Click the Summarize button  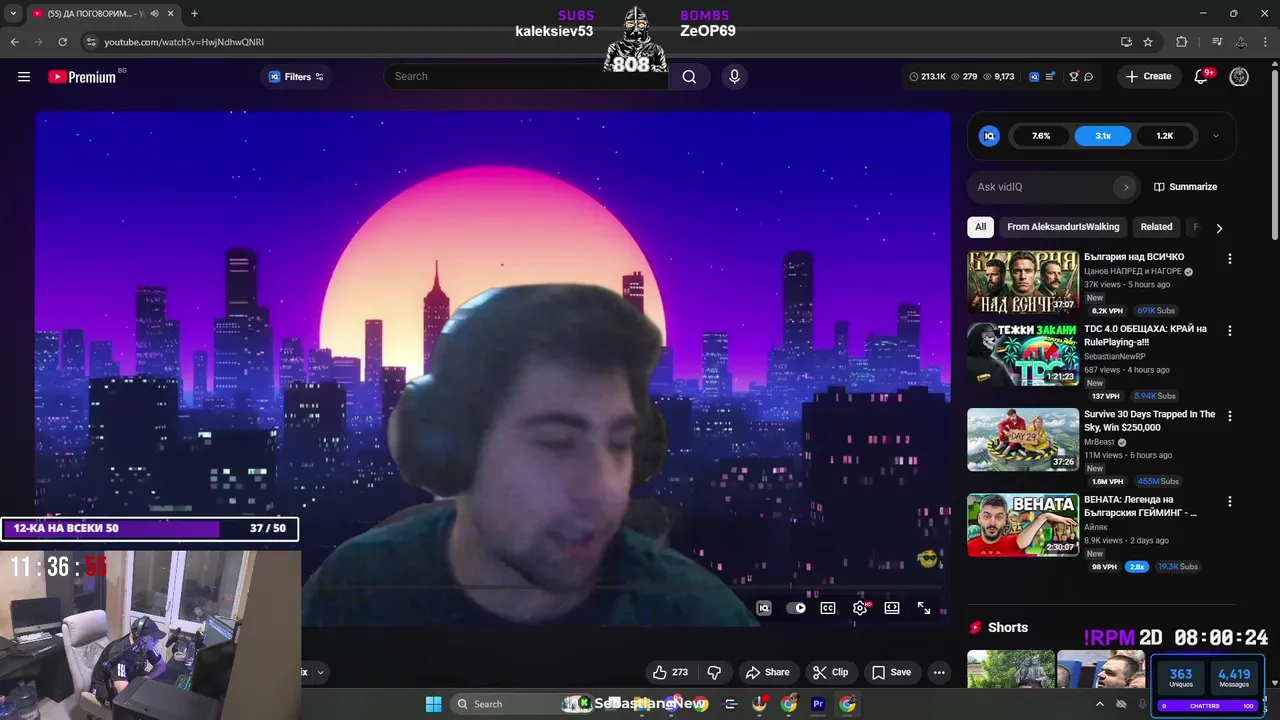pos(1185,187)
